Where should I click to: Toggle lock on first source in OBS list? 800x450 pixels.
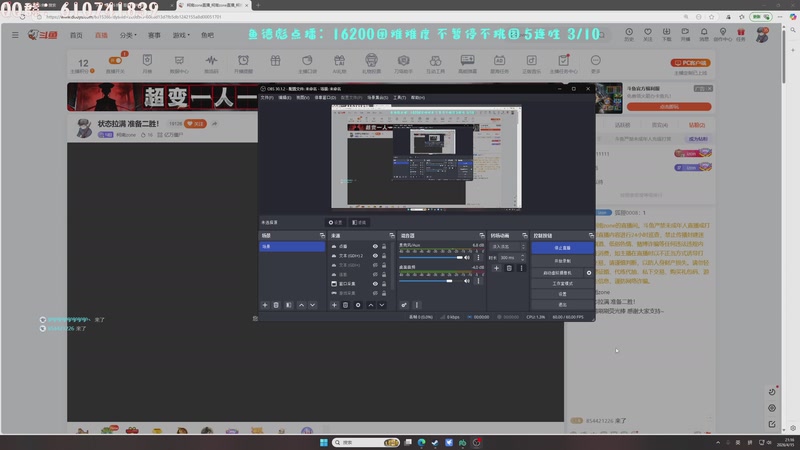click(384, 246)
